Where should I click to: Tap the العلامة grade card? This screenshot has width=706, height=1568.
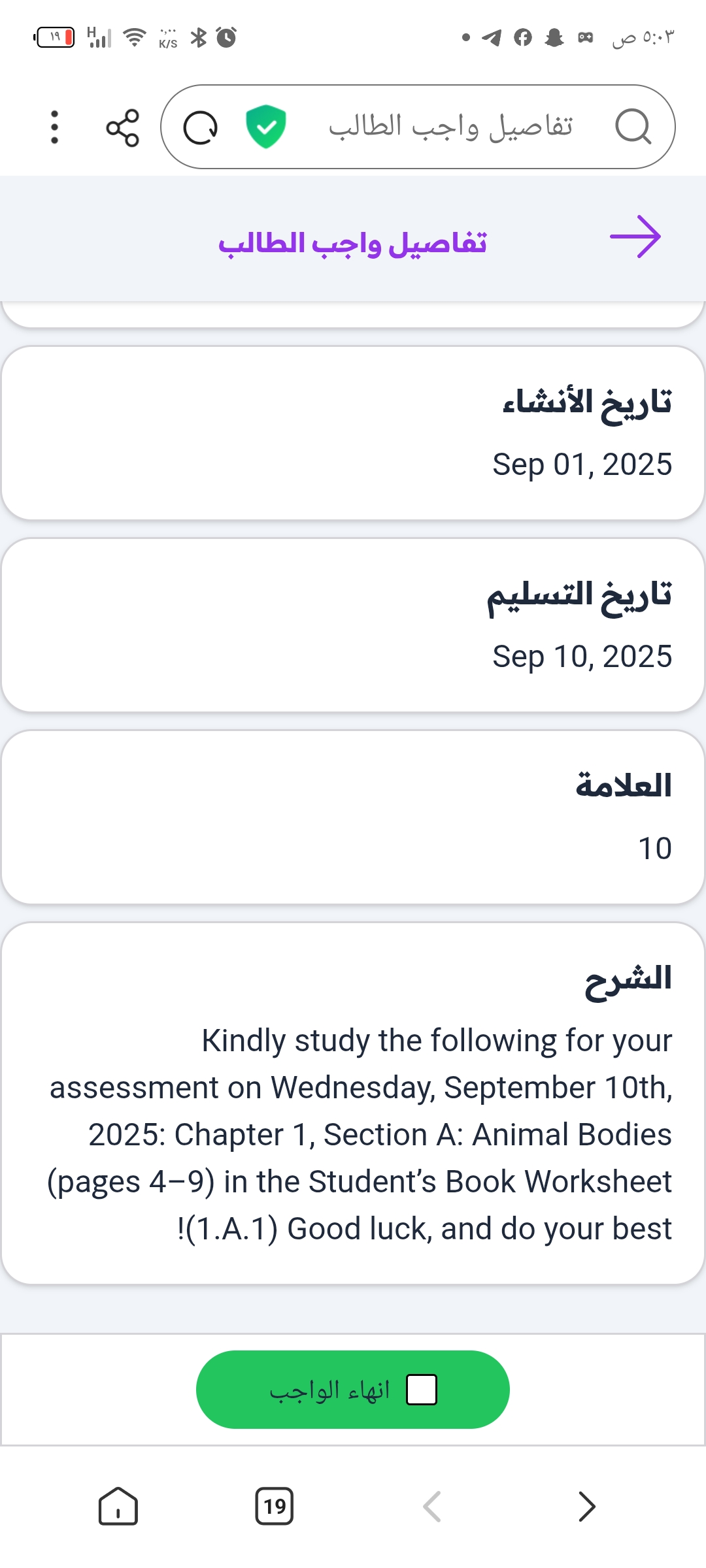point(353,817)
